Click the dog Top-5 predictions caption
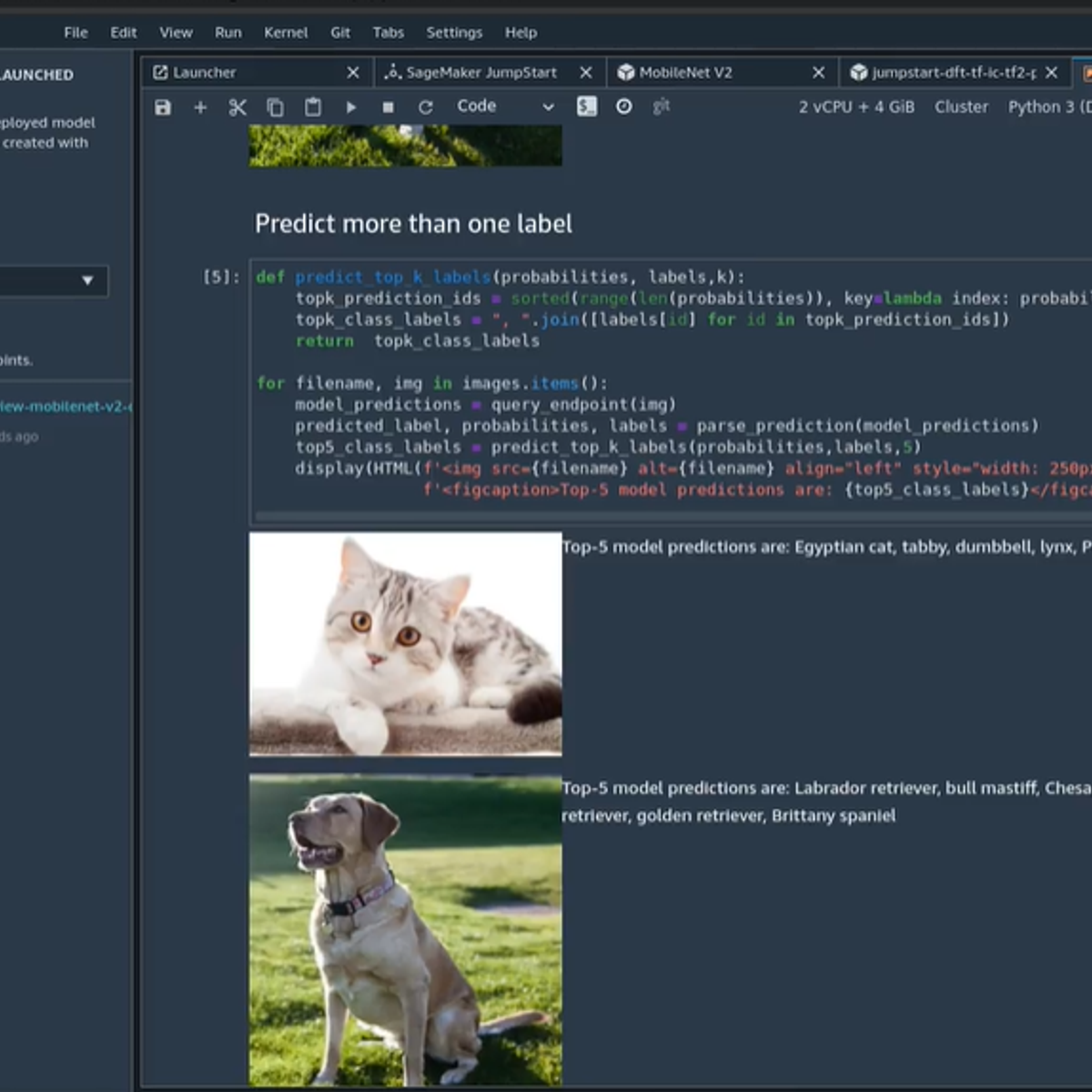Image resolution: width=1092 pixels, height=1092 pixels. [826, 802]
